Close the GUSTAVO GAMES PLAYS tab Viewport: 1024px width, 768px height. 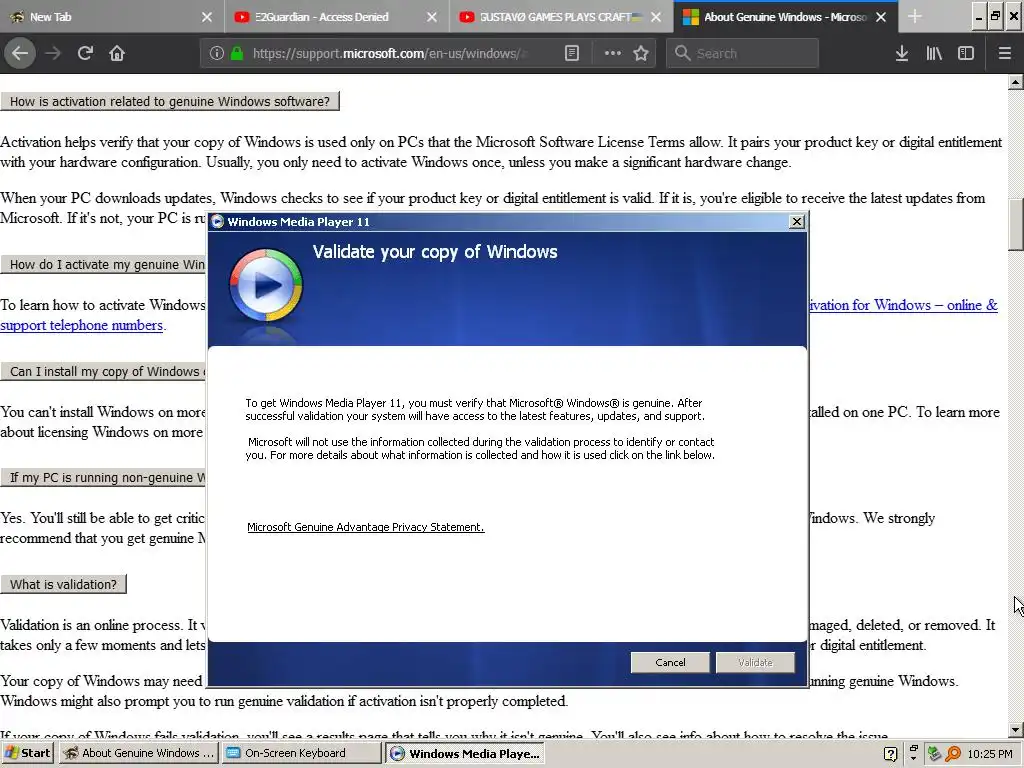656,17
